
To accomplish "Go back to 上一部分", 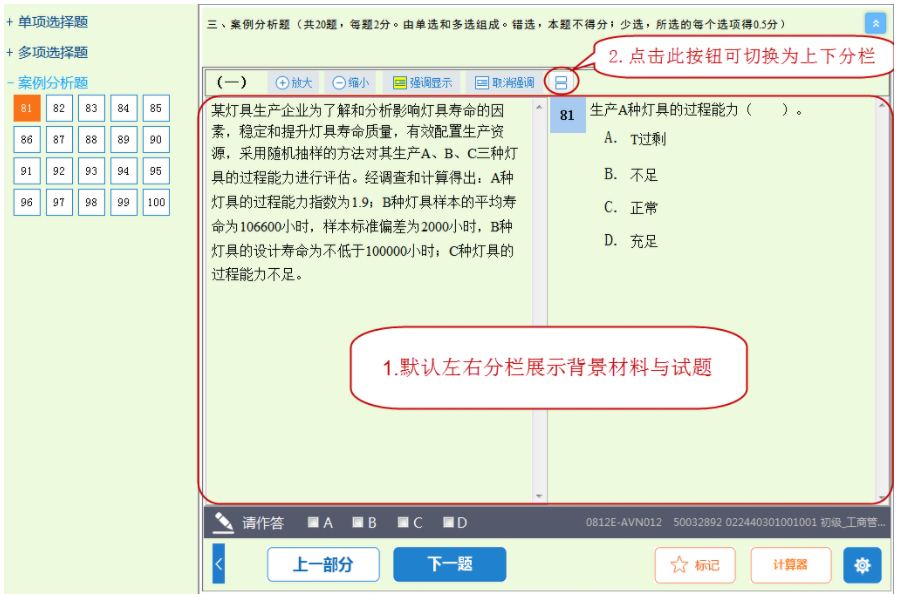I will coord(323,564).
